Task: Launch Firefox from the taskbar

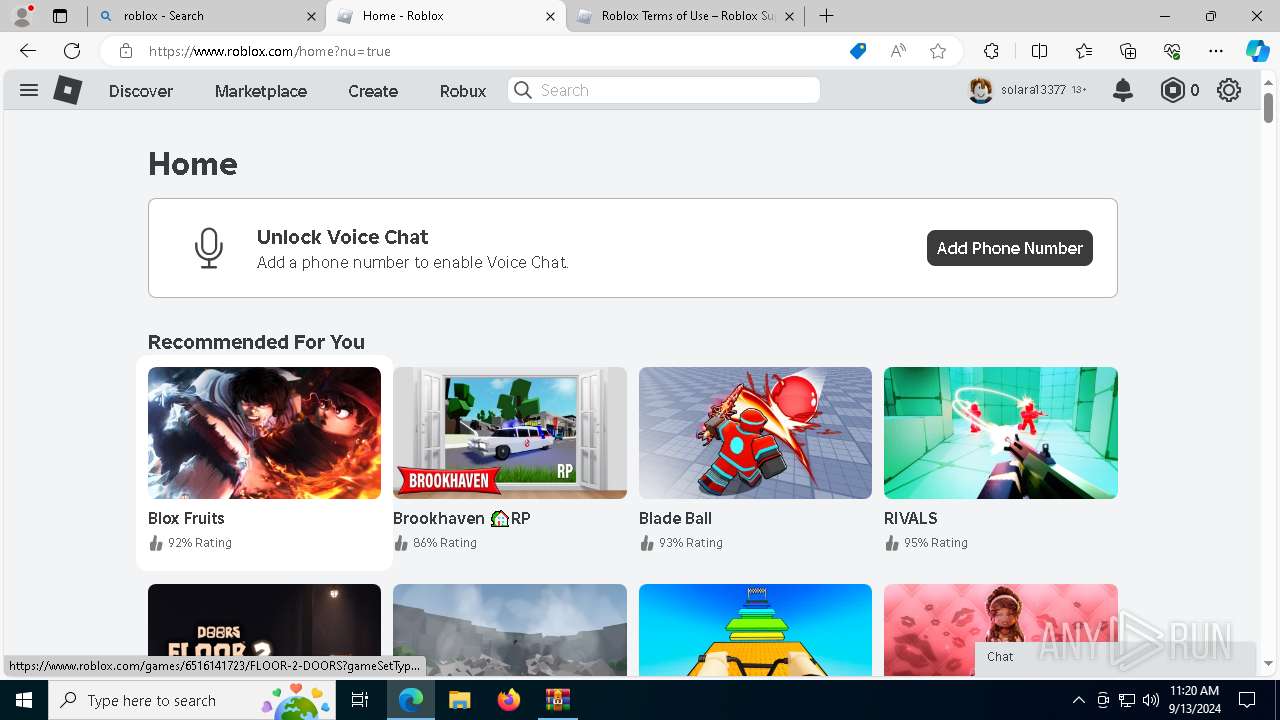Action: click(x=508, y=700)
